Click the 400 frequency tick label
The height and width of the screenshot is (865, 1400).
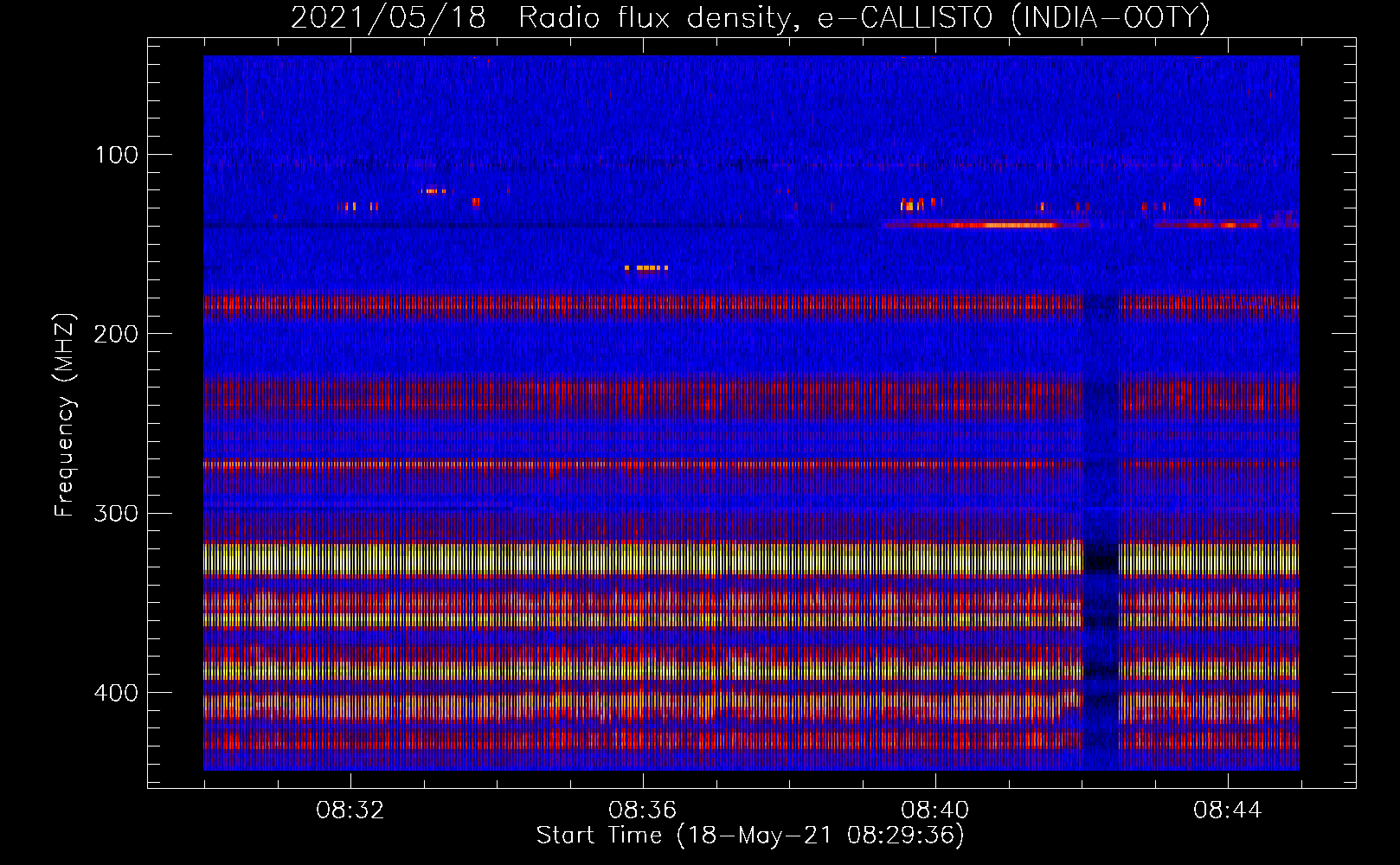point(117,693)
